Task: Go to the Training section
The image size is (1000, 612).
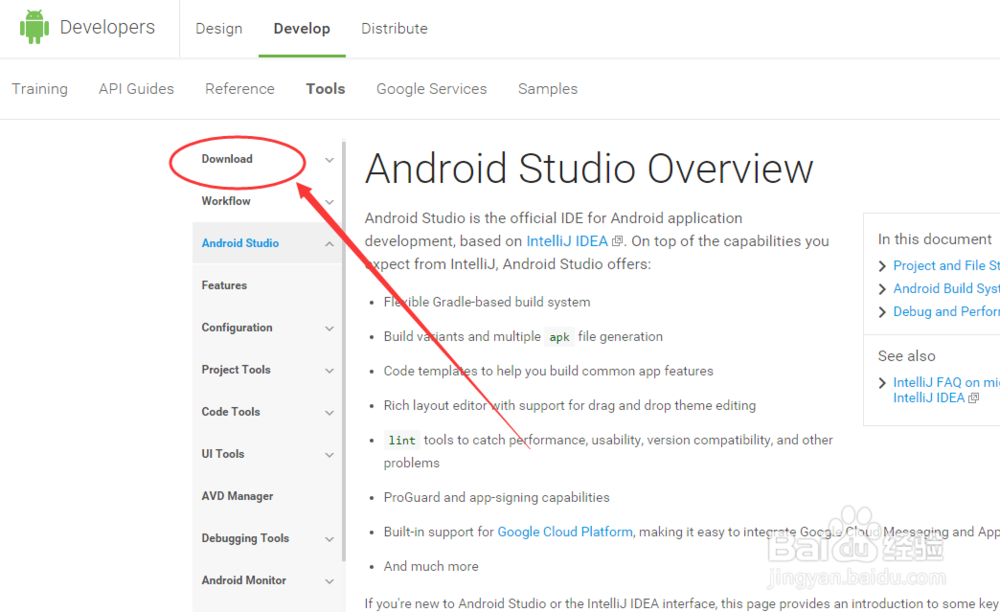Action: (x=40, y=89)
